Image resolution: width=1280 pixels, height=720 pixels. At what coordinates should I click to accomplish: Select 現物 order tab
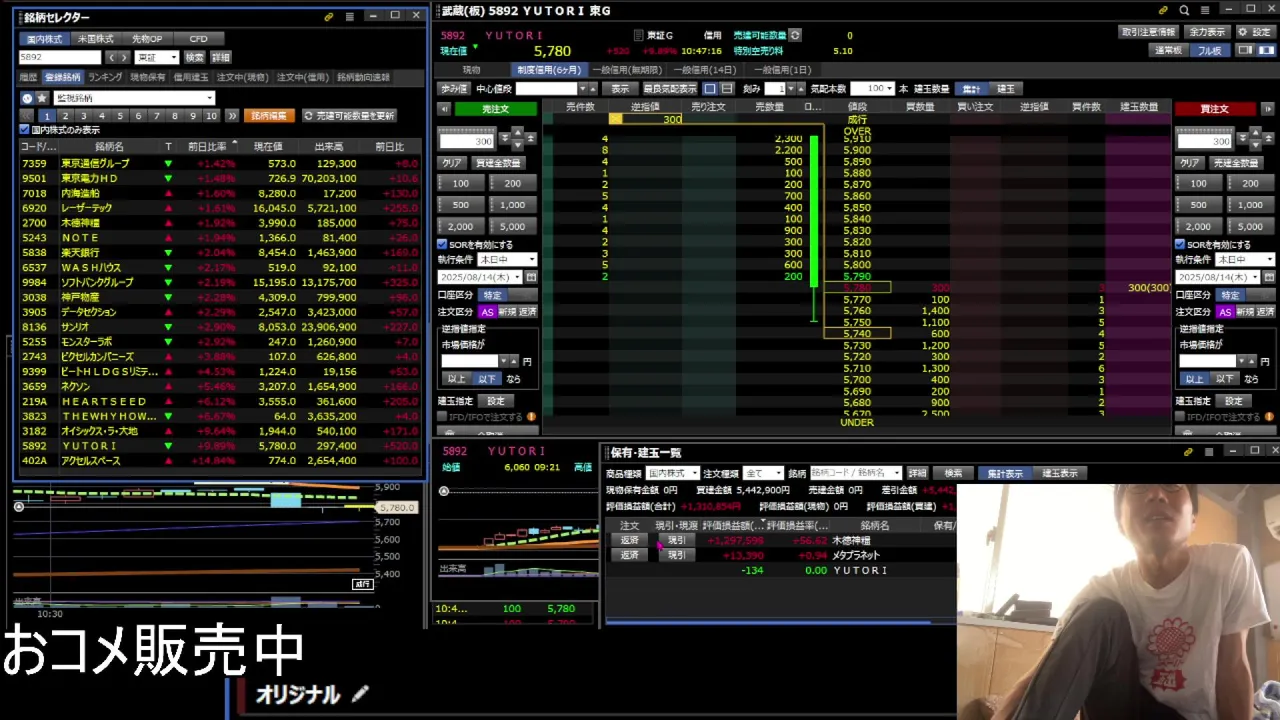point(471,70)
